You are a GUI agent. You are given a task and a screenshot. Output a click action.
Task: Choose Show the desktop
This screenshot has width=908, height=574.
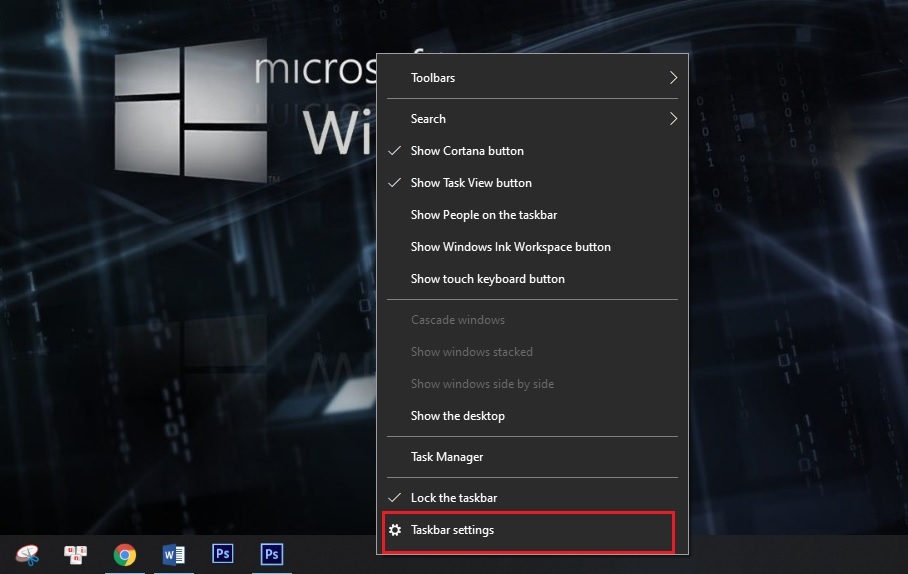[533, 416]
